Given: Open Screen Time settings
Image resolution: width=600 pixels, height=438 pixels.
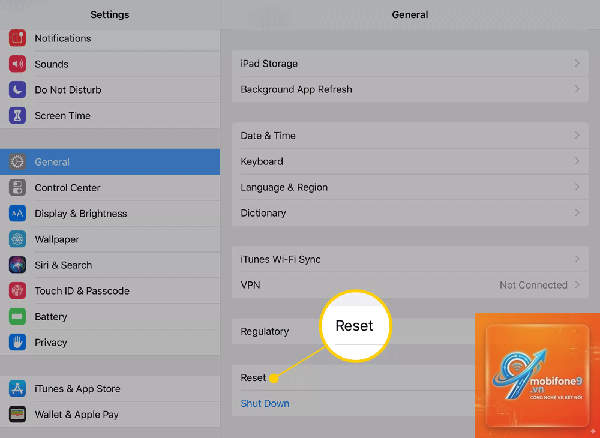Looking at the screenshot, I should 110,116.
